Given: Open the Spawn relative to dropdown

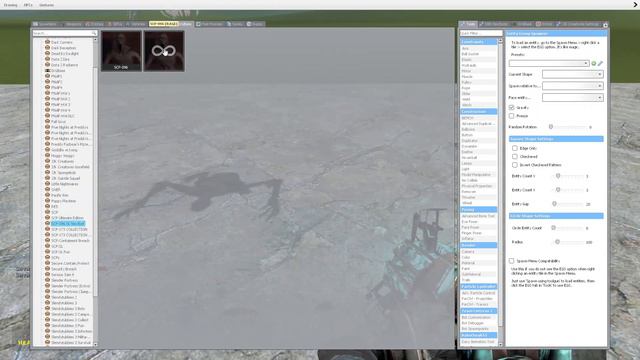Looking at the screenshot, I should tap(572, 86).
